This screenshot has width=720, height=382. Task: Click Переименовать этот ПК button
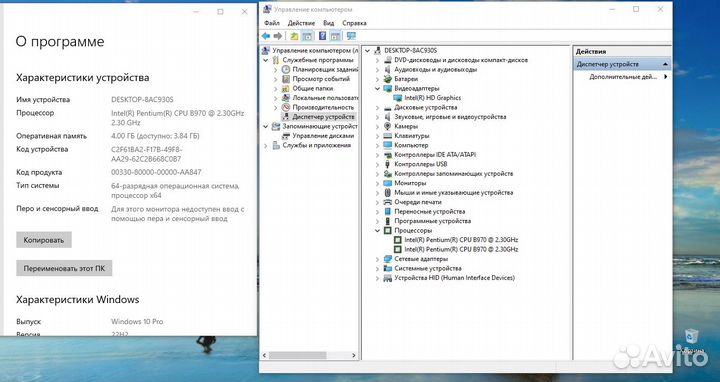click(64, 268)
